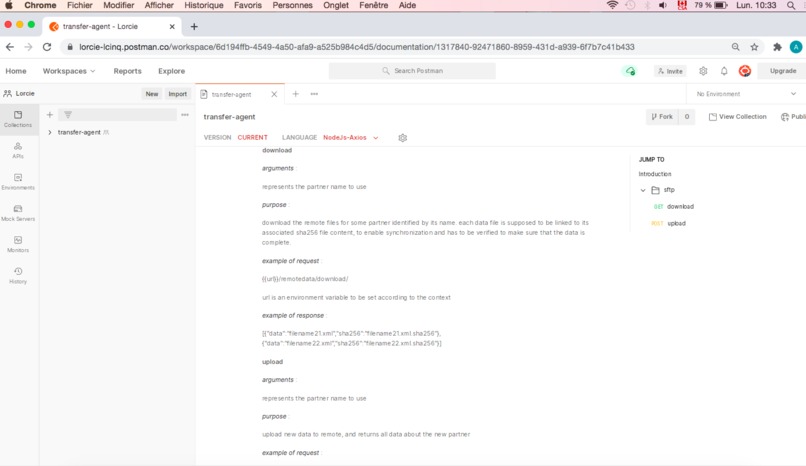Open the collections sidebar options ellipsis

185,115
